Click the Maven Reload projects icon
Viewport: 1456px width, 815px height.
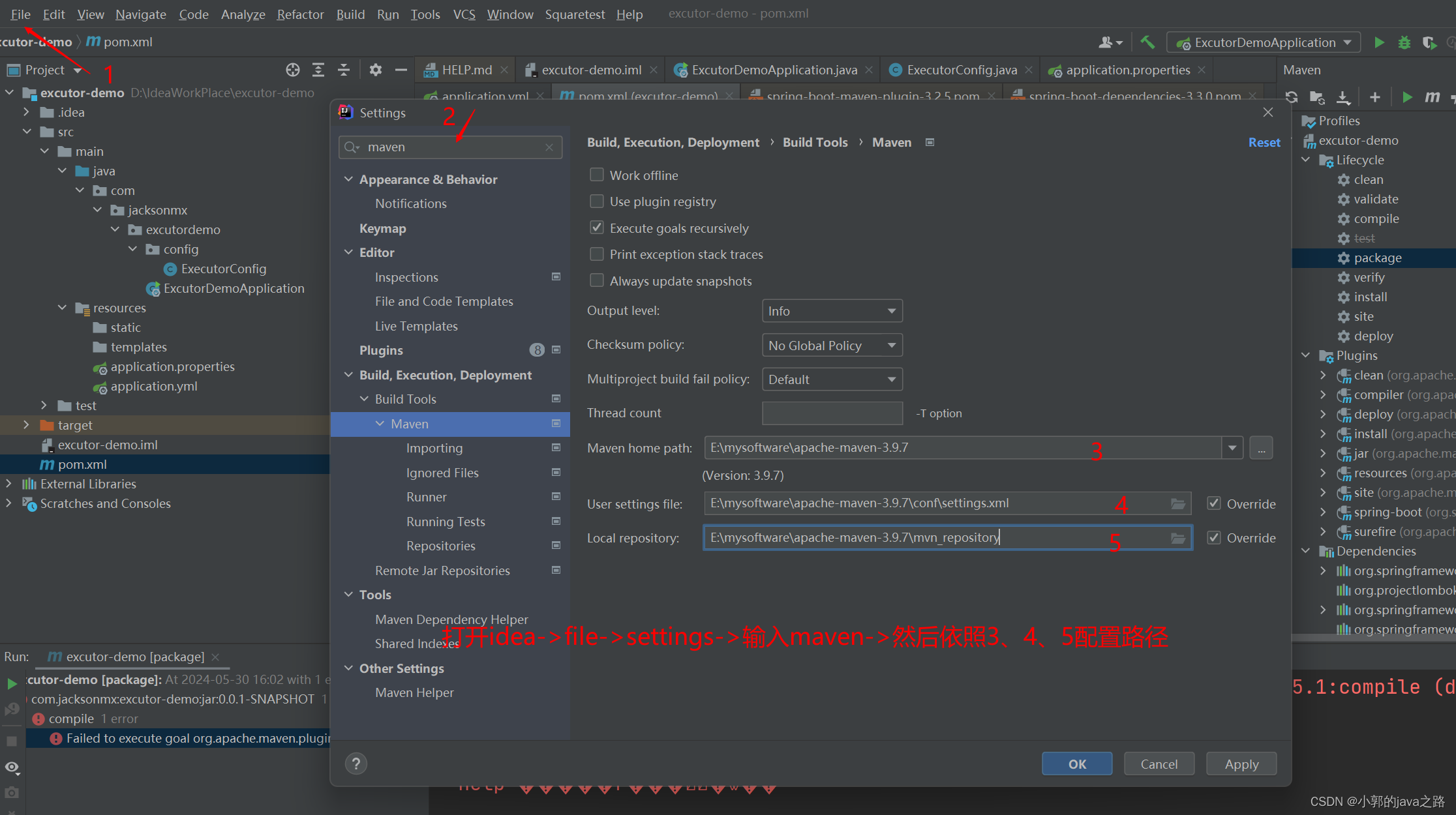(x=1292, y=97)
